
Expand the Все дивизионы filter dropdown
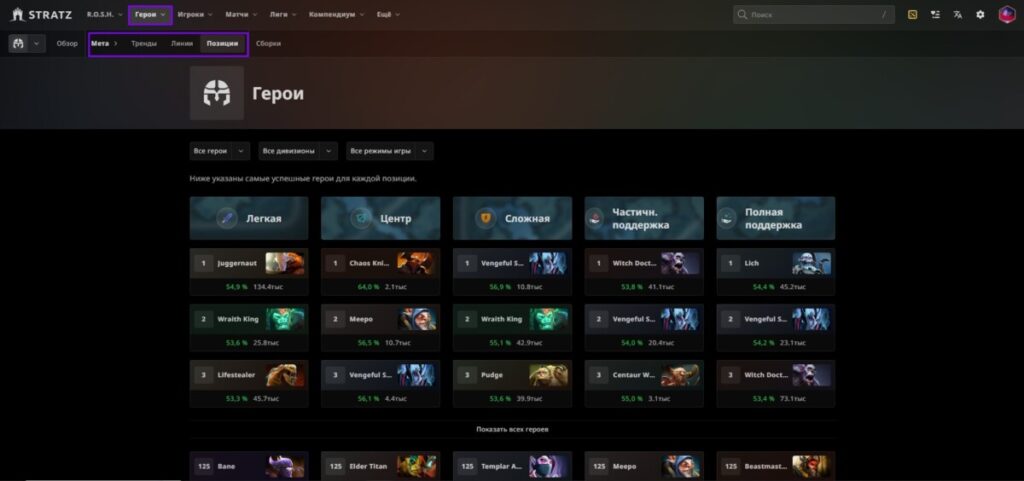pyautogui.click(x=297, y=151)
